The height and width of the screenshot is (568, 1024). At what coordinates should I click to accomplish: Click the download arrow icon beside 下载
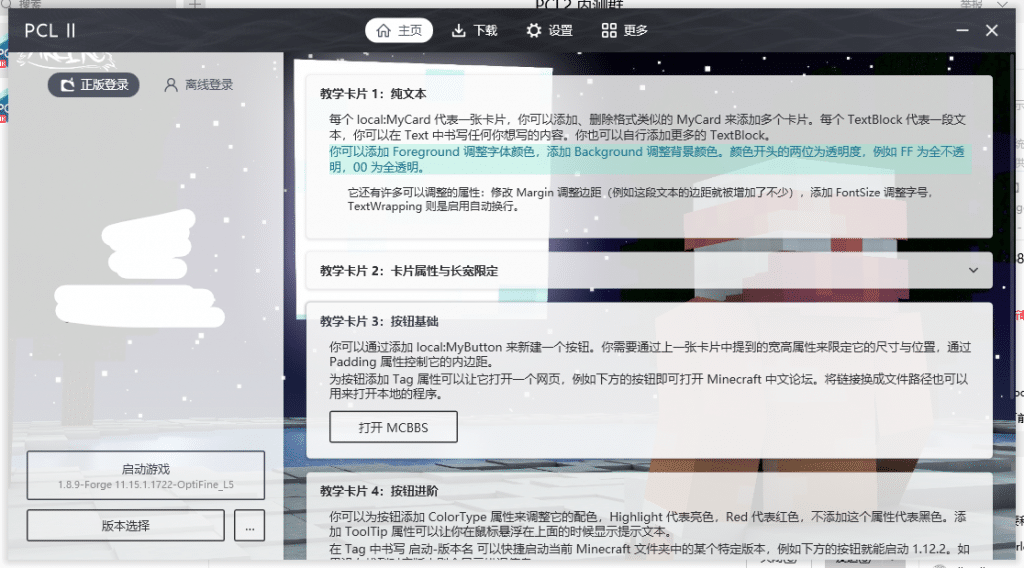click(459, 31)
